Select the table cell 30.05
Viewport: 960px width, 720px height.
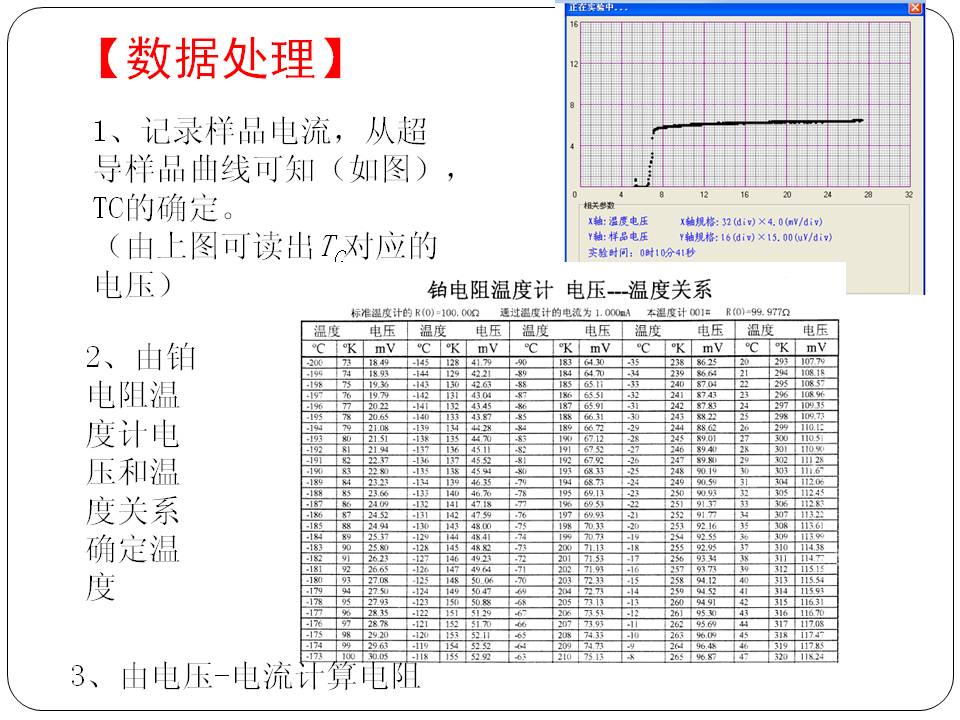[378, 656]
